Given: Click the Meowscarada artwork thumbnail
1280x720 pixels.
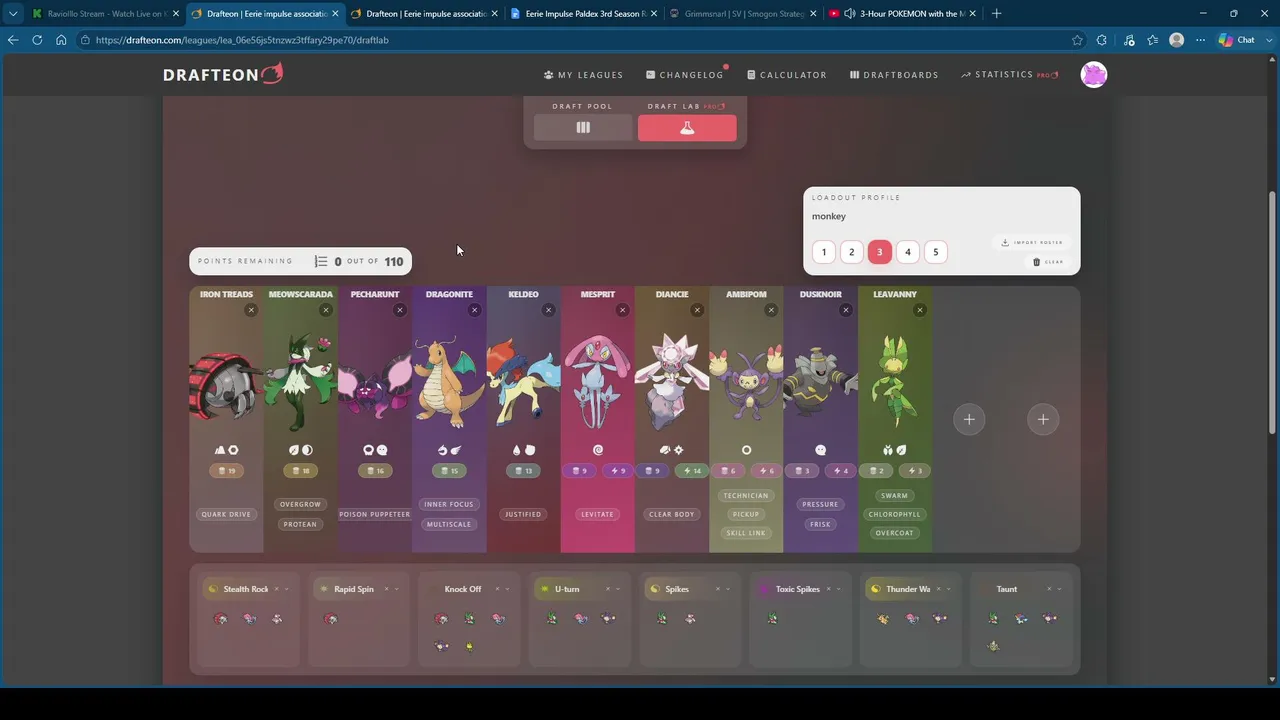Looking at the screenshot, I should coord(300,382).
